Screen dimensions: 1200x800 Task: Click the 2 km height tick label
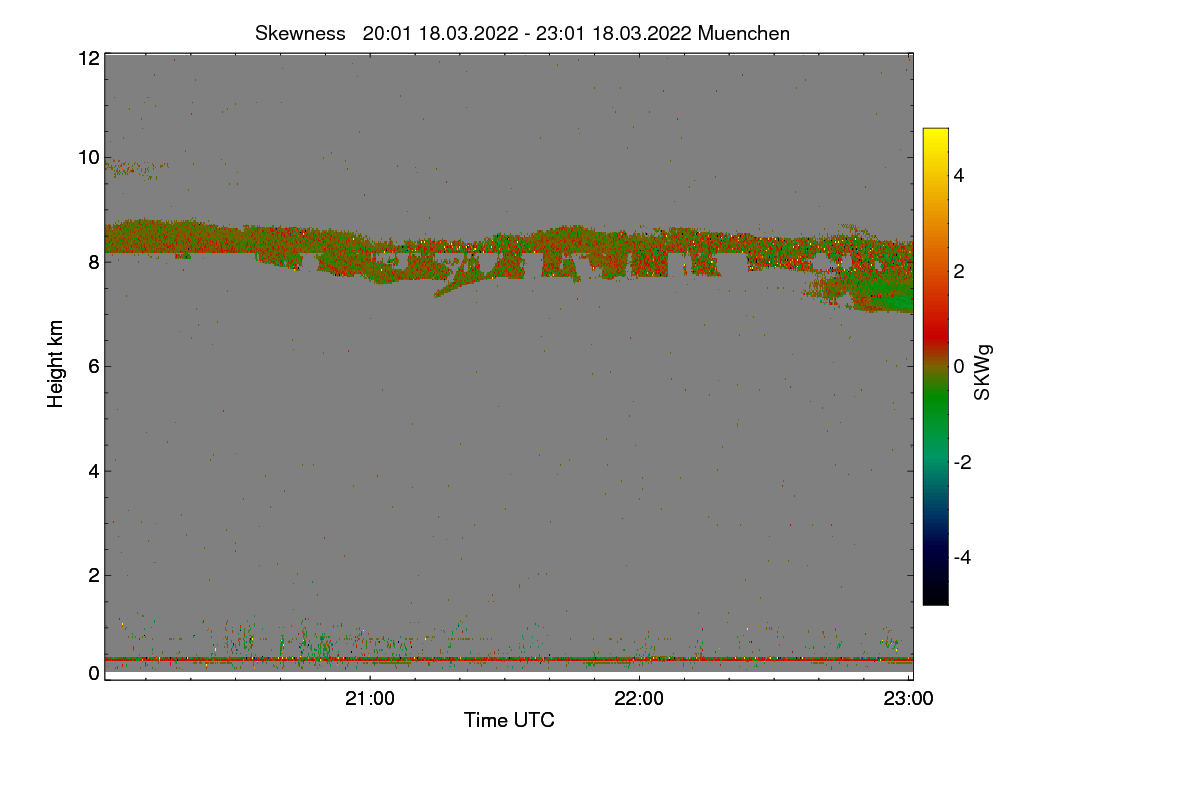coord(93,575)
